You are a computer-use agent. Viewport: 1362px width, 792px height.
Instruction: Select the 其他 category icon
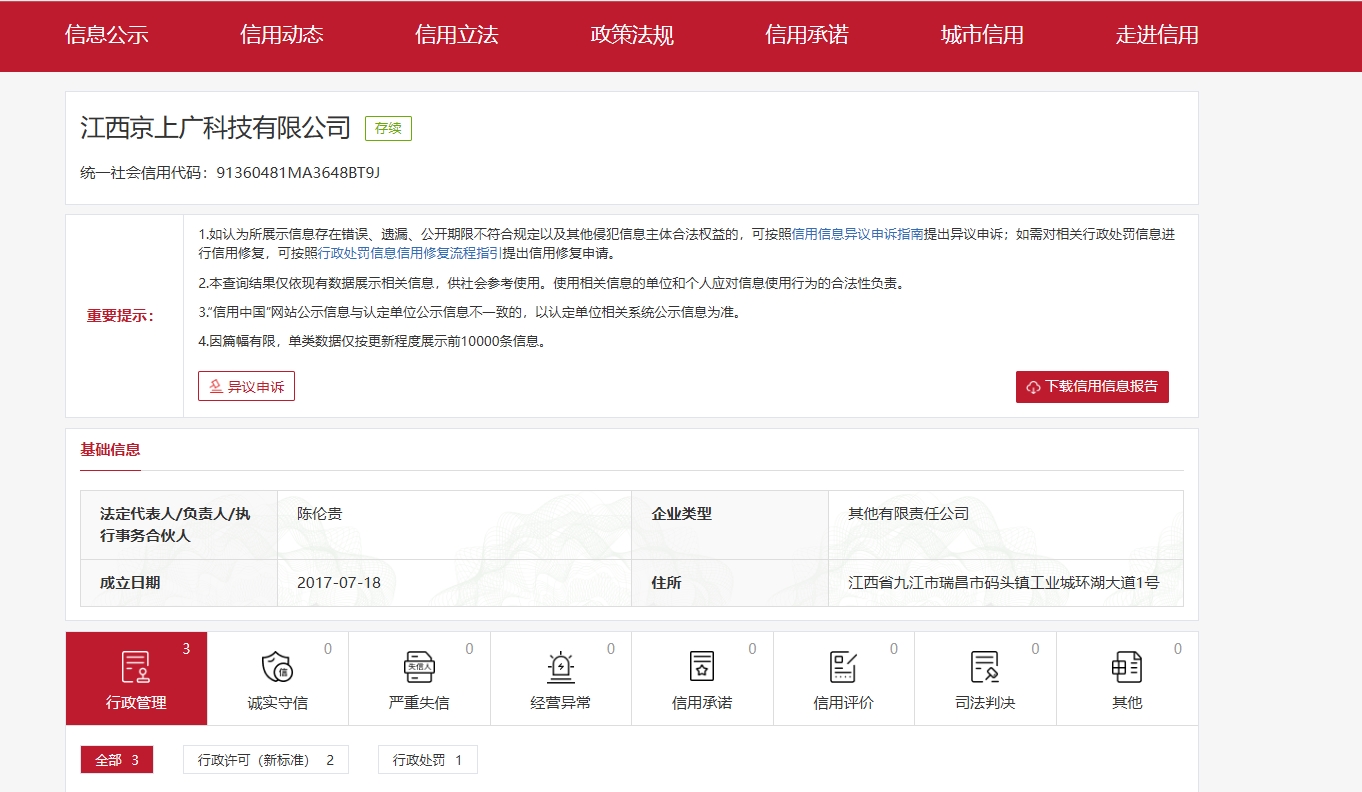[x=1127, y=666]
